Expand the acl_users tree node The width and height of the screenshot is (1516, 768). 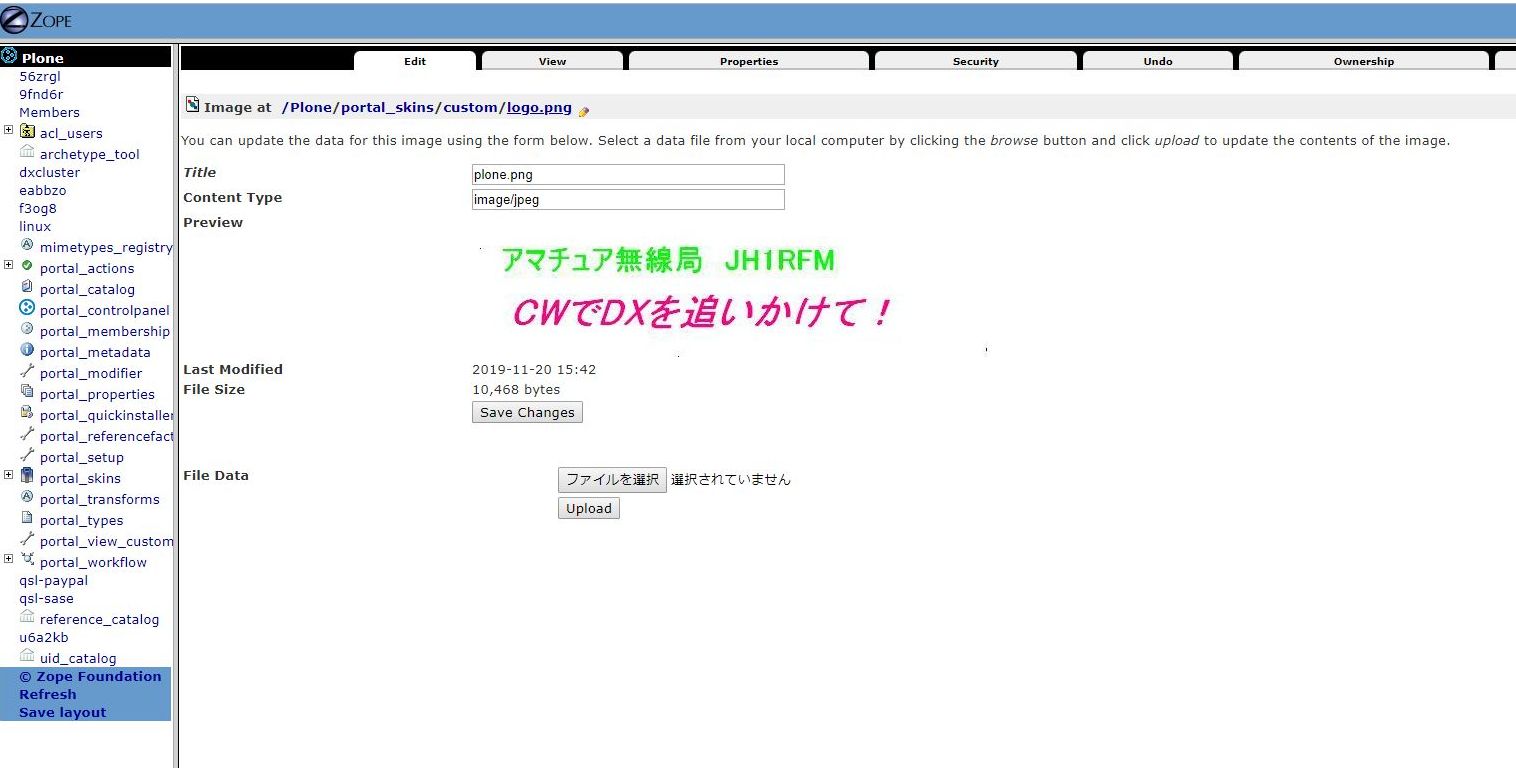click(x=9, y=130)
